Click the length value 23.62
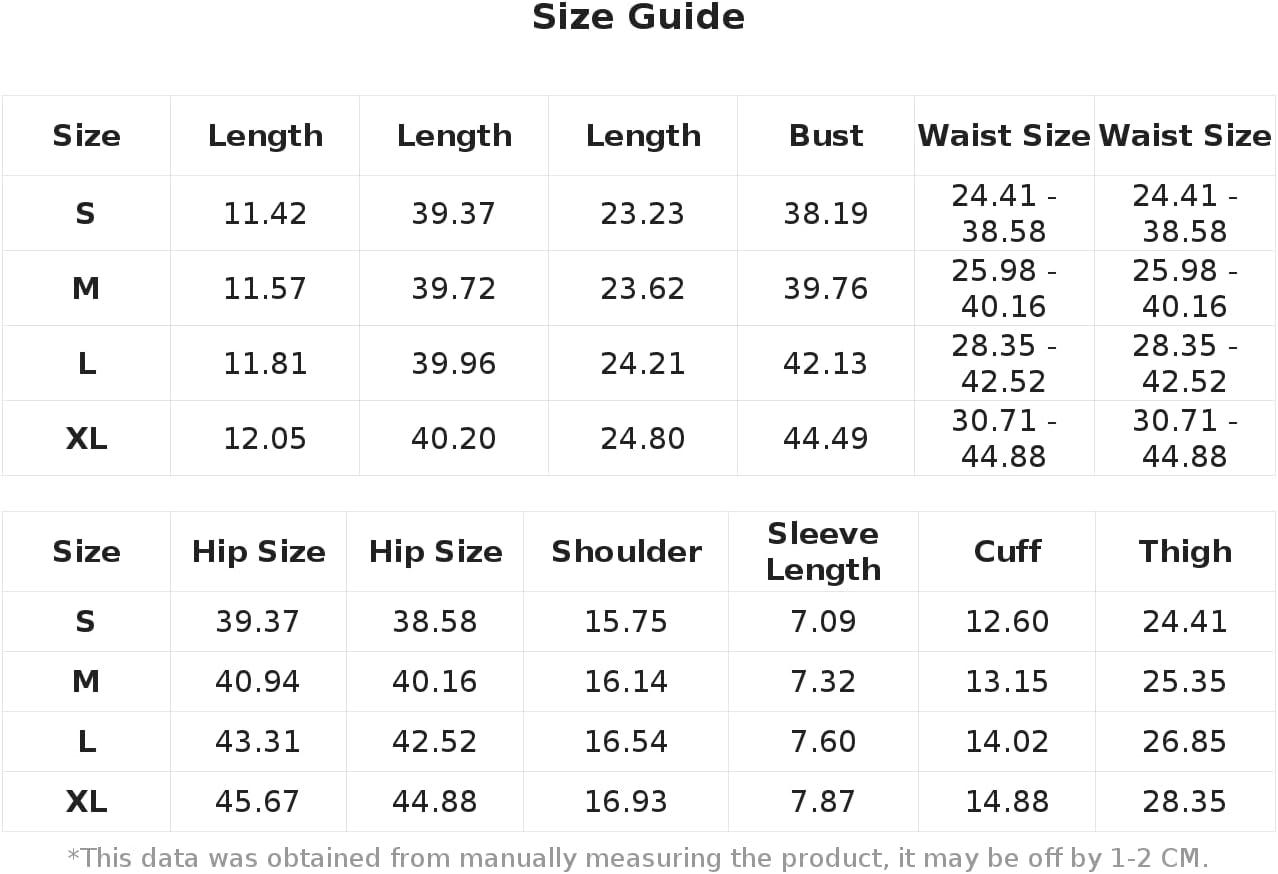This screenshot has height=874, width=1278. pos(643,289)
